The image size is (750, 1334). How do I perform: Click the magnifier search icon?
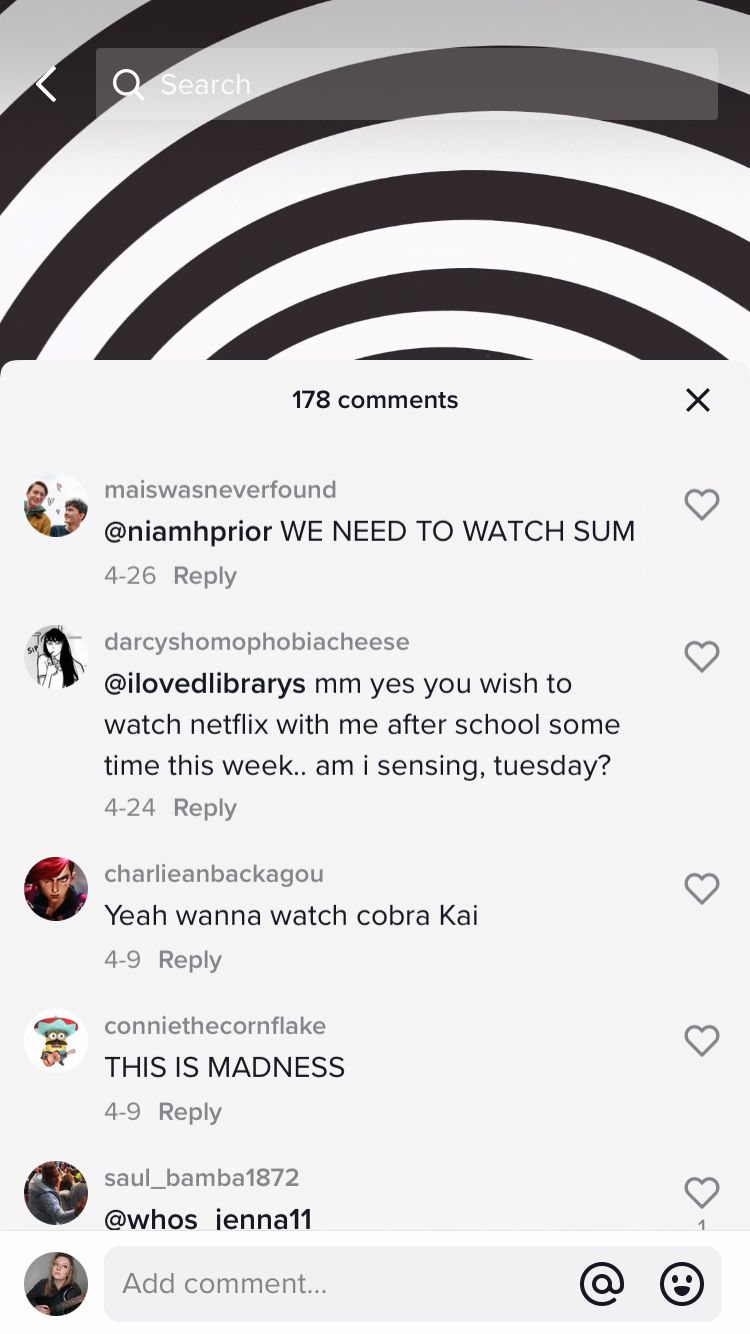(x=128, y=85)
